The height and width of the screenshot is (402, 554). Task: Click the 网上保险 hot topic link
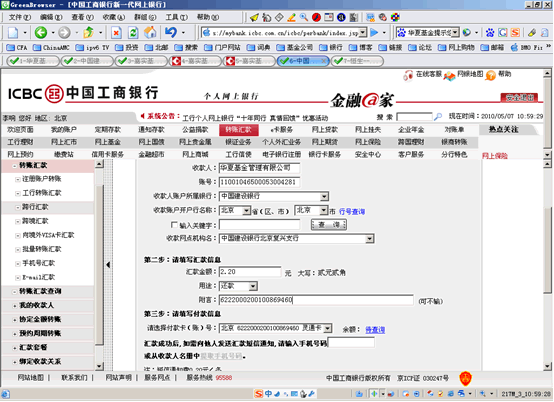click(x=495, y=156)
